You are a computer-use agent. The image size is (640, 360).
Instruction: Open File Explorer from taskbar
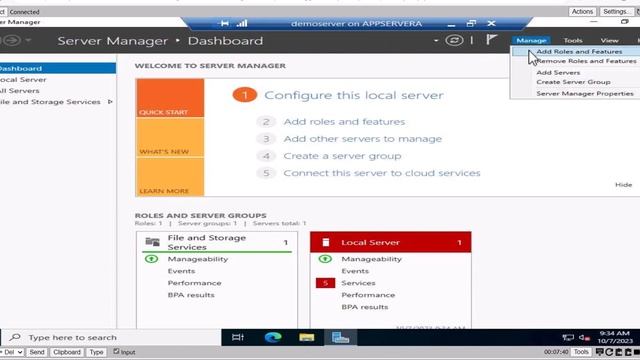pos(307,338)
